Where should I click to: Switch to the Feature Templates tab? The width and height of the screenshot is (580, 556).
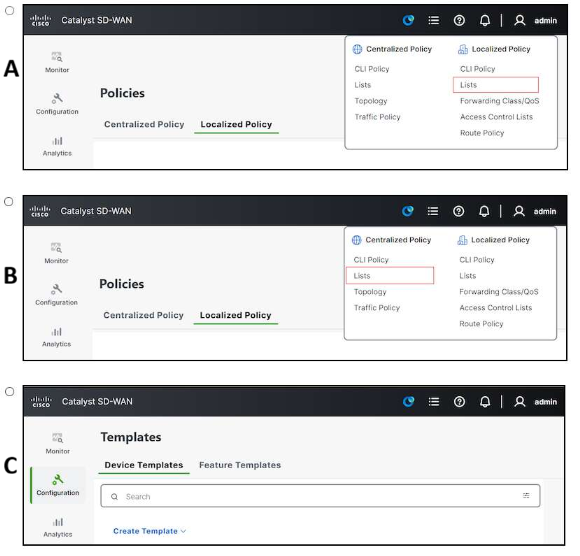tap(240, 465)
